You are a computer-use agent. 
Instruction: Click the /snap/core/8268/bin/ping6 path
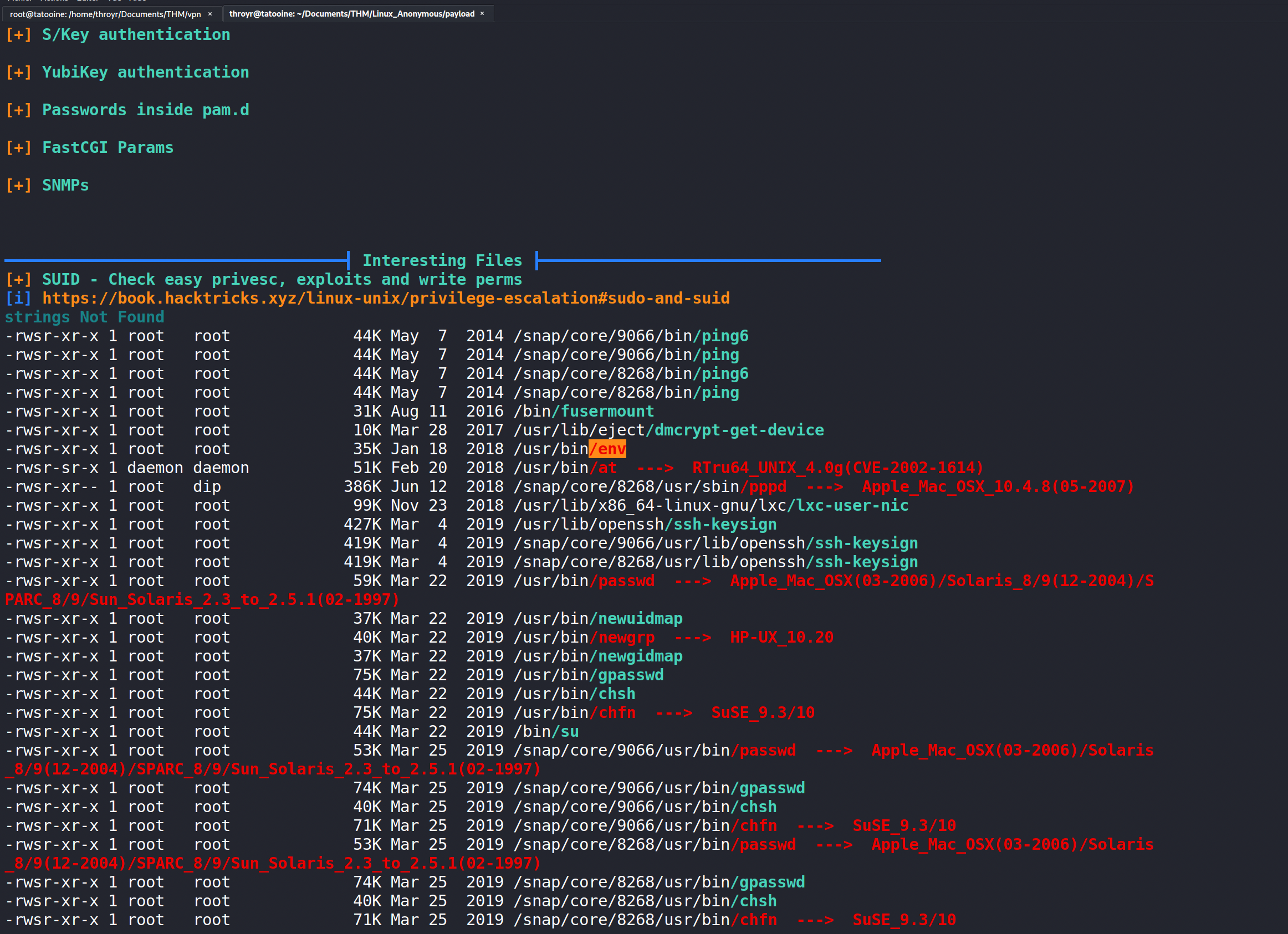[631, 373]
